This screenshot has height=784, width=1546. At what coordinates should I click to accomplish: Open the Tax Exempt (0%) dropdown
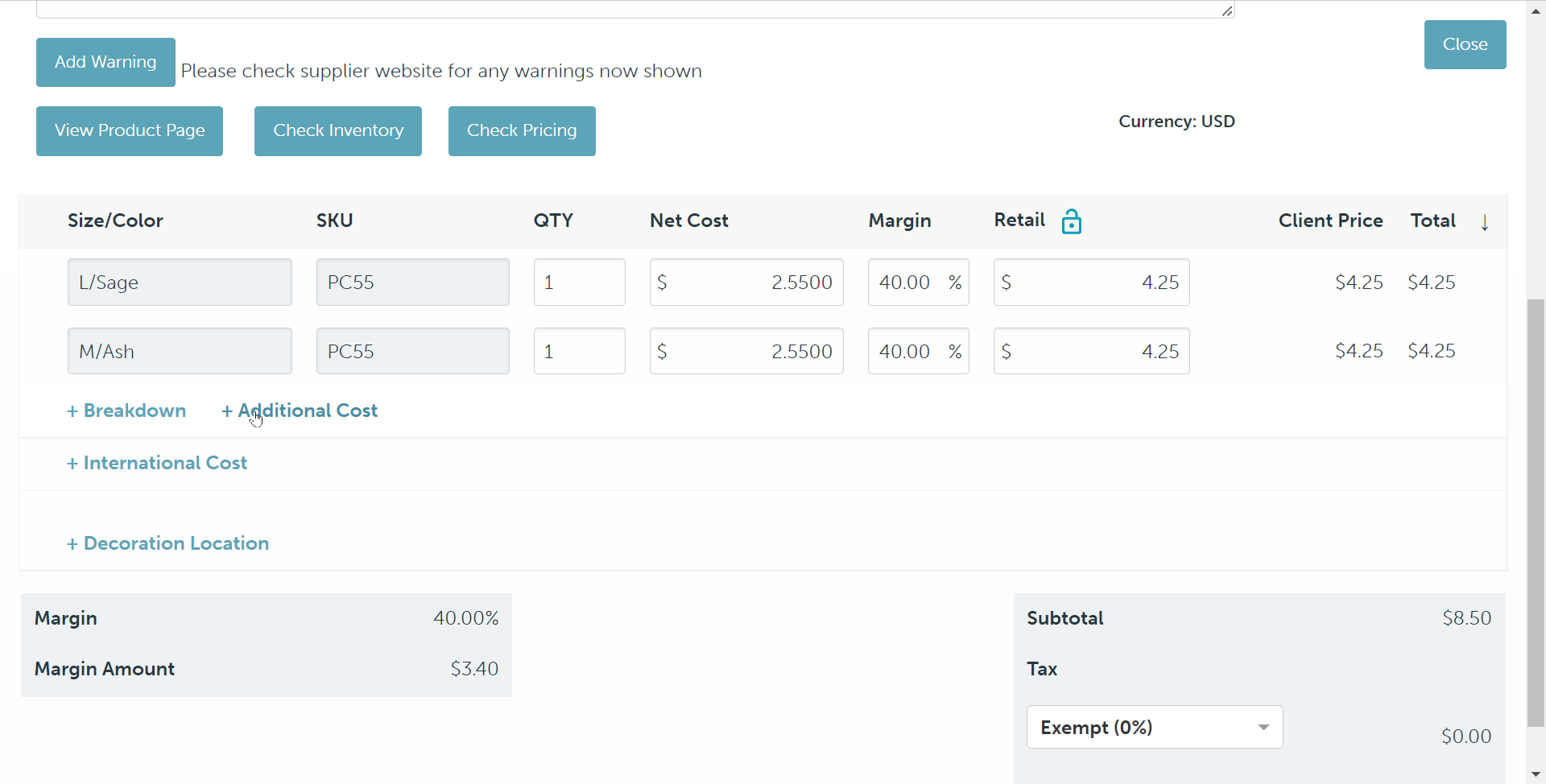[1154, 727]
